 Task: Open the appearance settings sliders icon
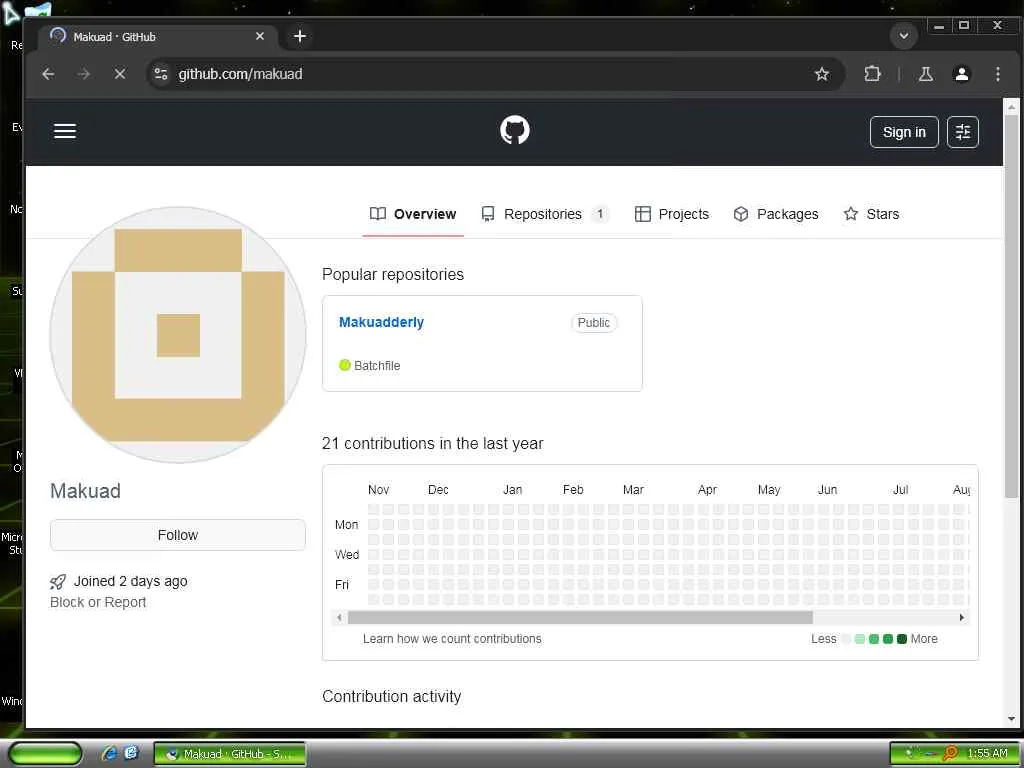click(963, 132)
